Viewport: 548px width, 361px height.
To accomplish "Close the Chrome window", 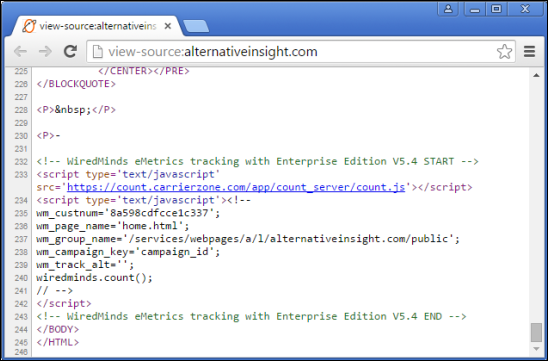I will 525,9.
